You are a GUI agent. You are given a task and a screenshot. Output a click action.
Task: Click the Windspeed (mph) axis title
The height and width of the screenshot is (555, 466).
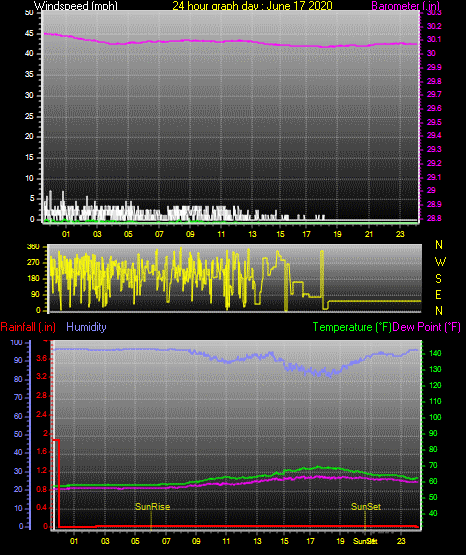coord(76,6)
